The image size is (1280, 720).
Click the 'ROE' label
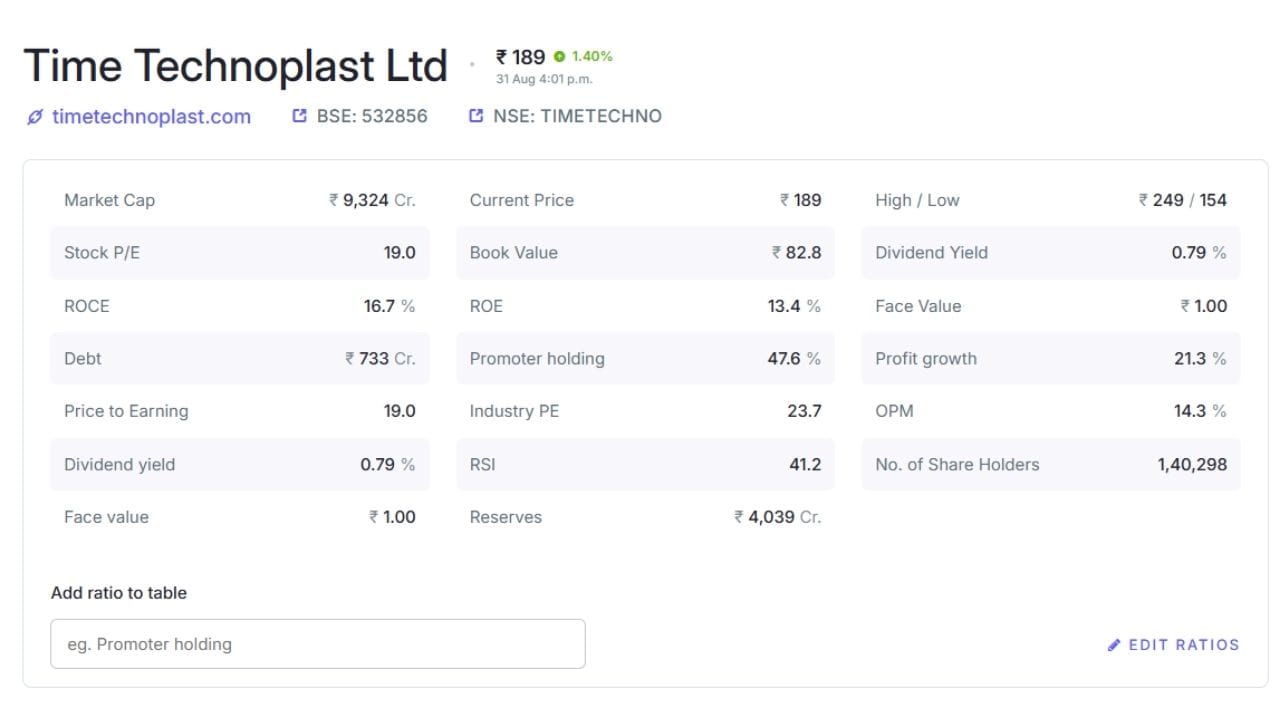pyautogui.click(x=486, y=306)
